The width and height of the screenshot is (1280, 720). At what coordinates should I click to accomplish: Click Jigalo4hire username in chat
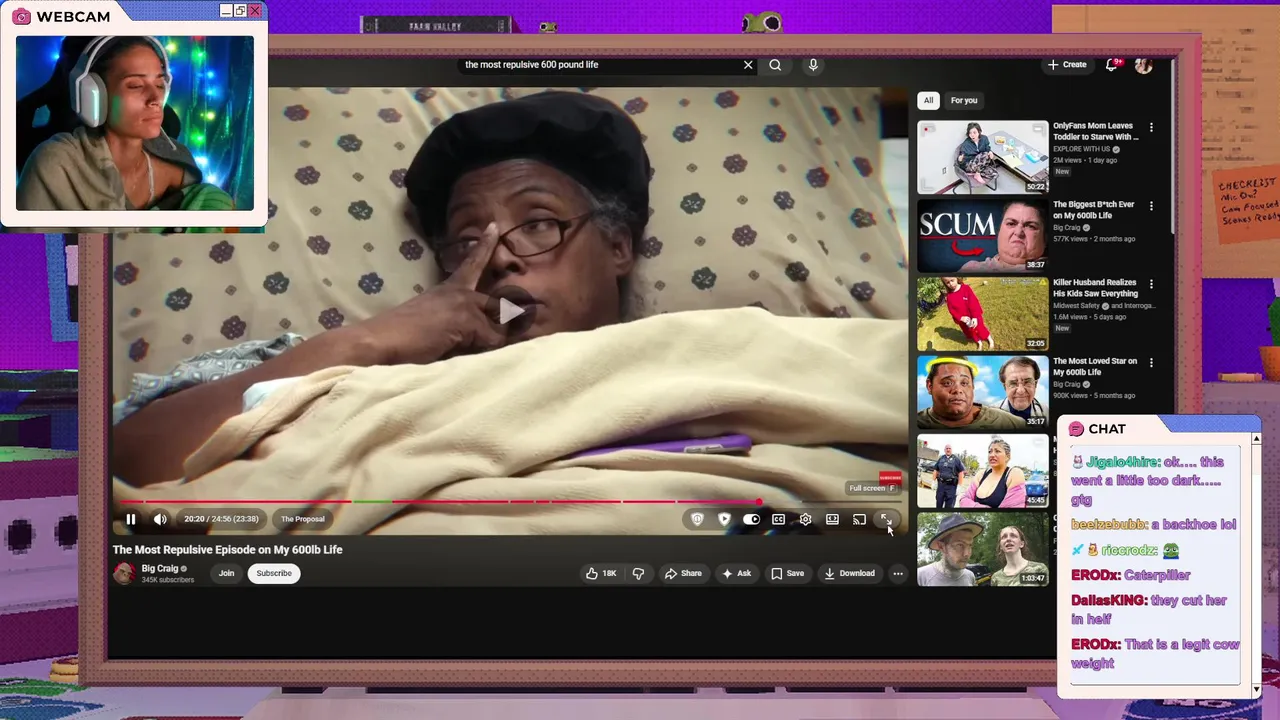(1123, 462)
